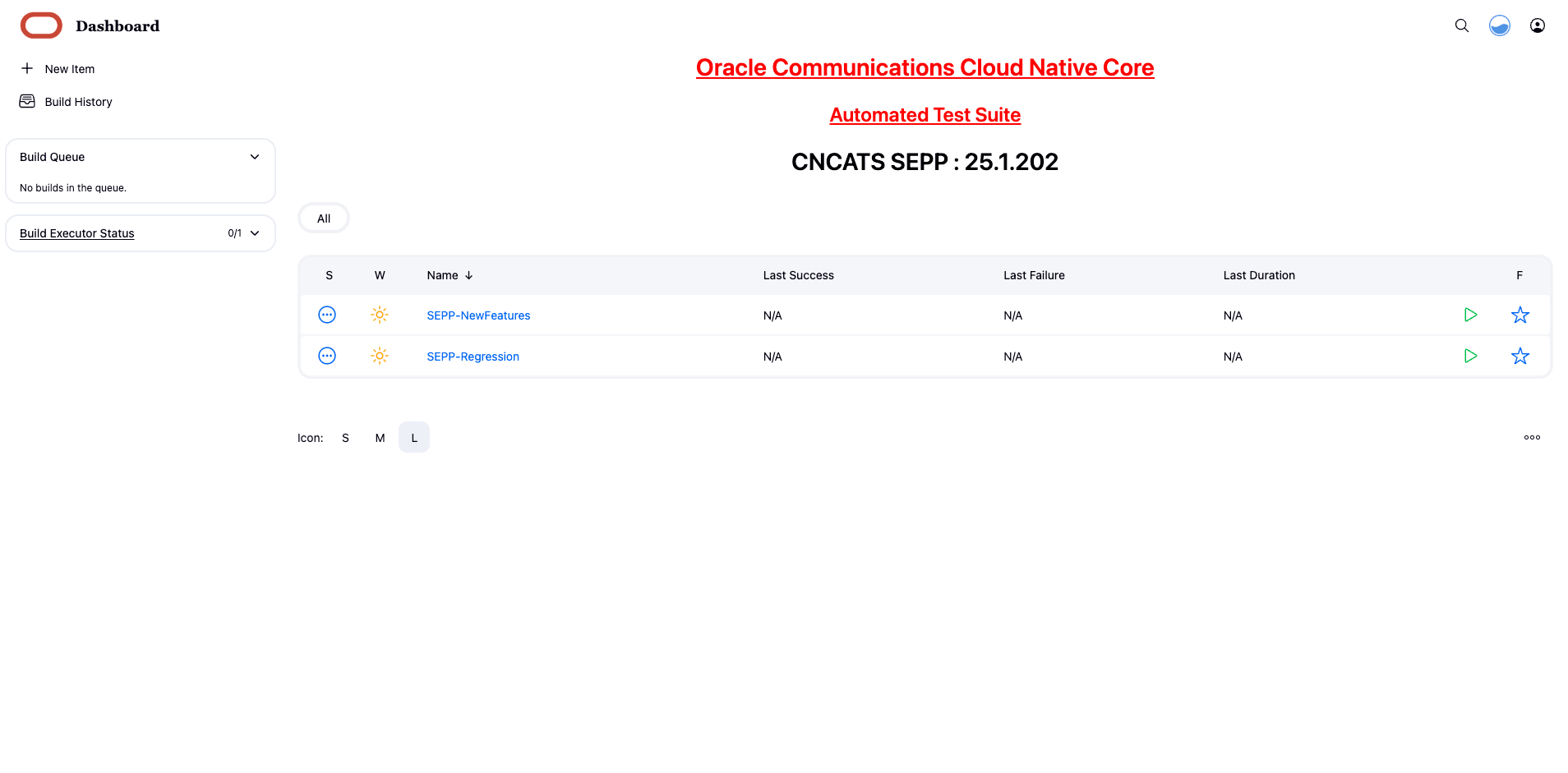Click the Automated Test Suite heading

click(925, 115)
